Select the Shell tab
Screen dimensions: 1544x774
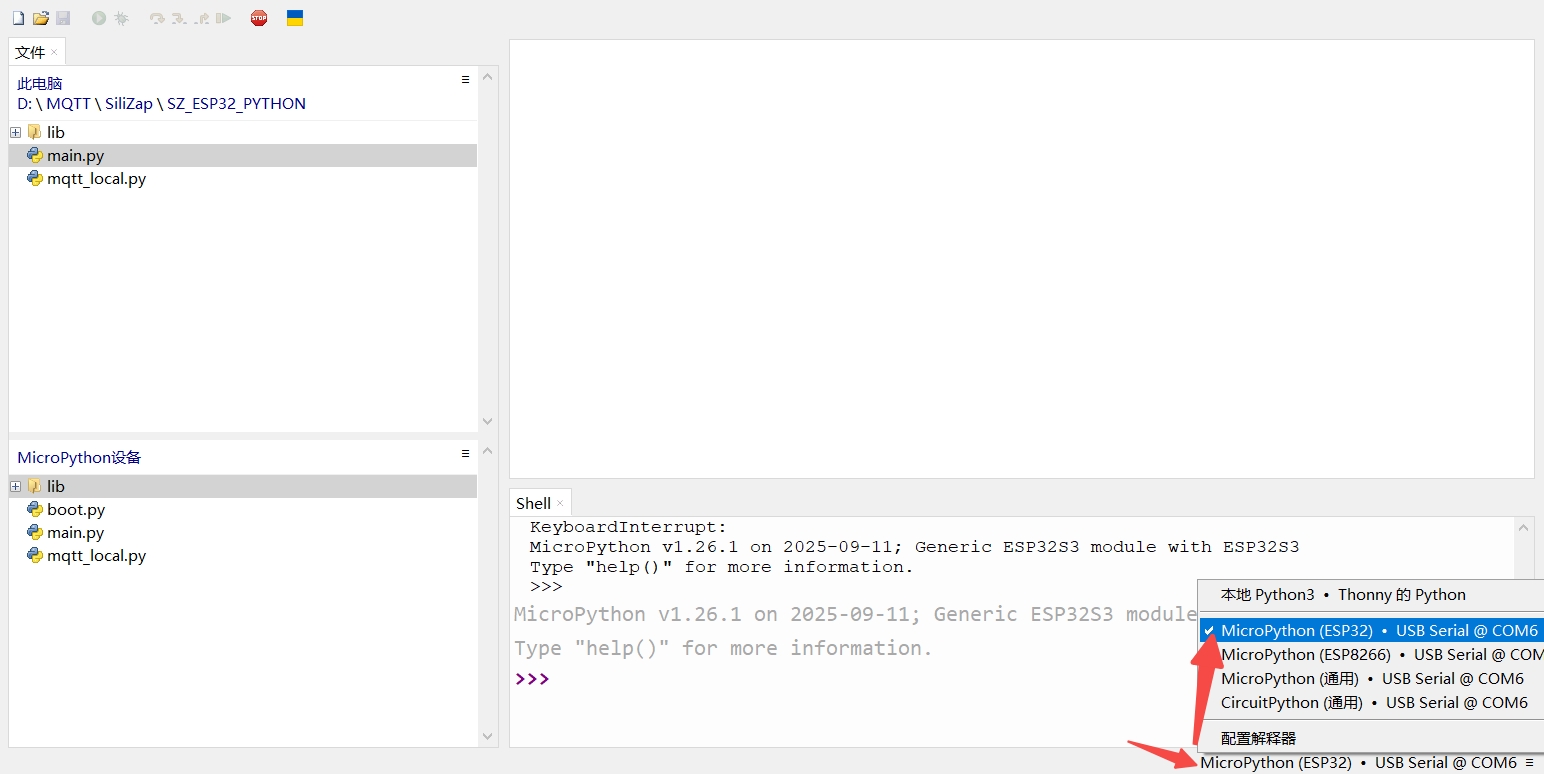[533, 502]
